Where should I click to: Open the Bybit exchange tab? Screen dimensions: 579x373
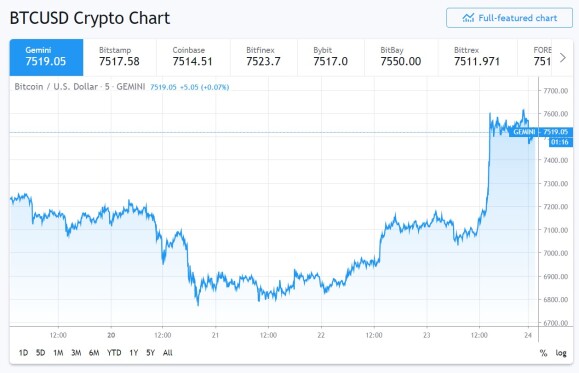point(331,57)
